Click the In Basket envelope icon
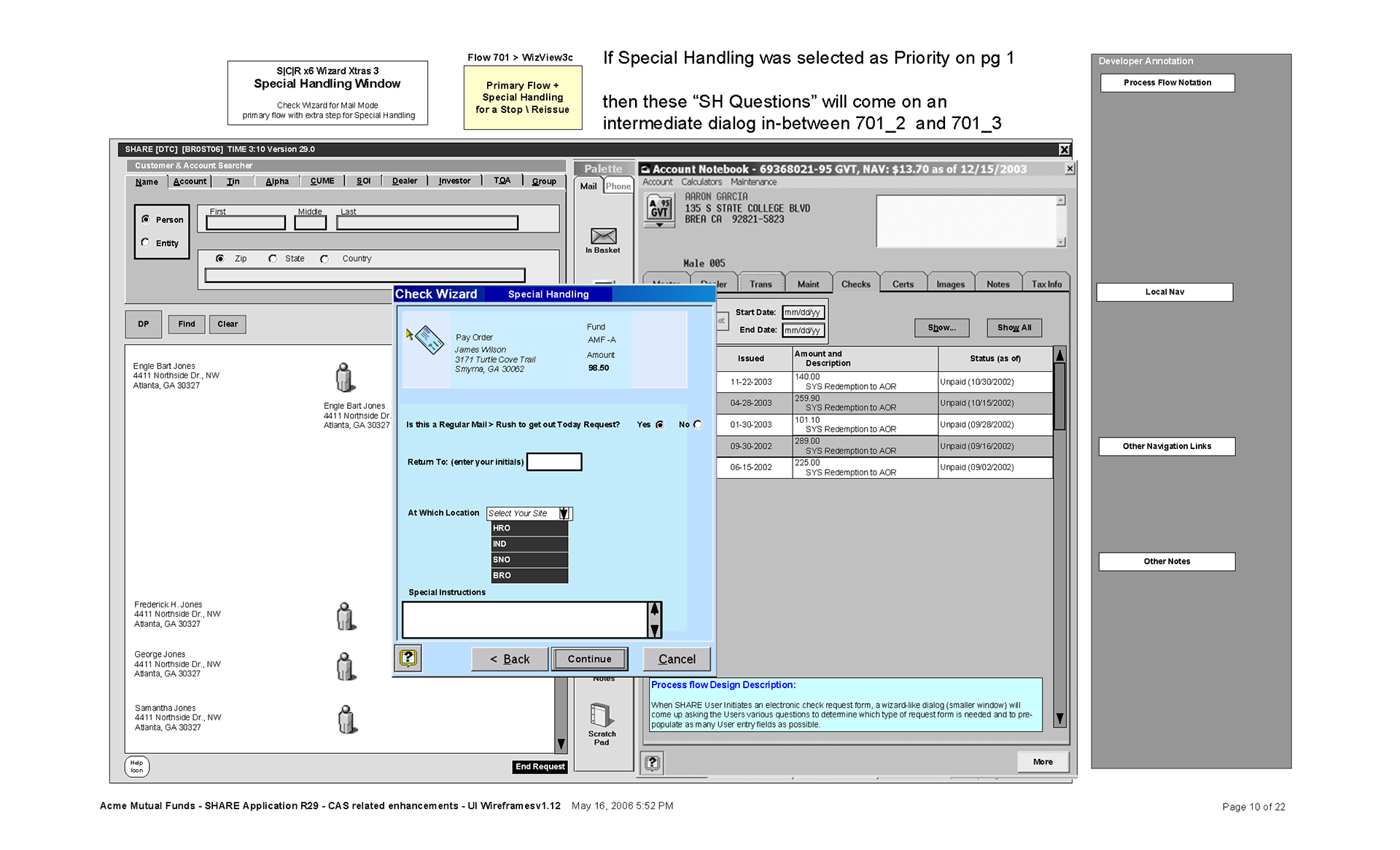 (603, 236)
